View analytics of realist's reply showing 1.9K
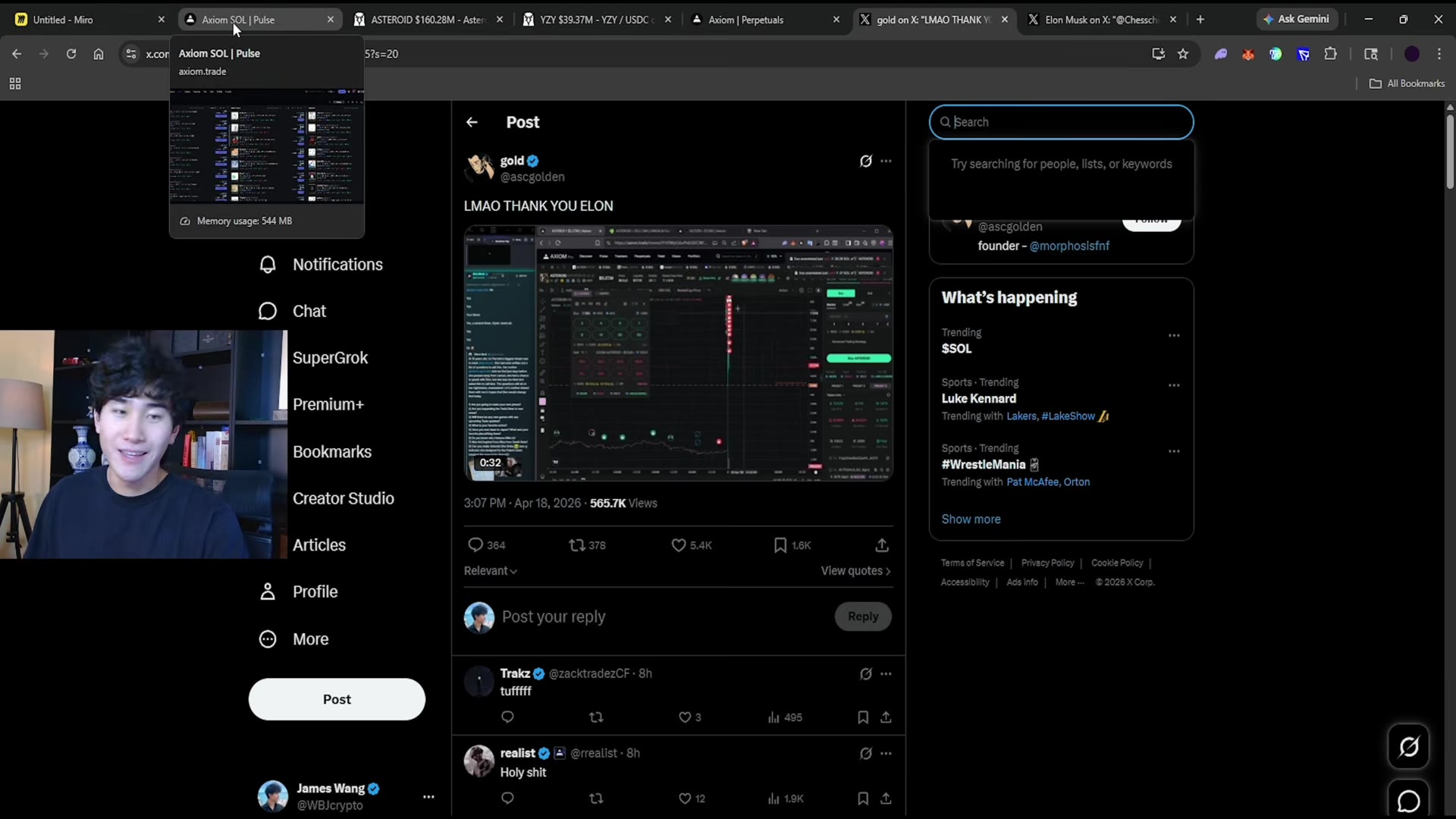 (x=785, y=799)
